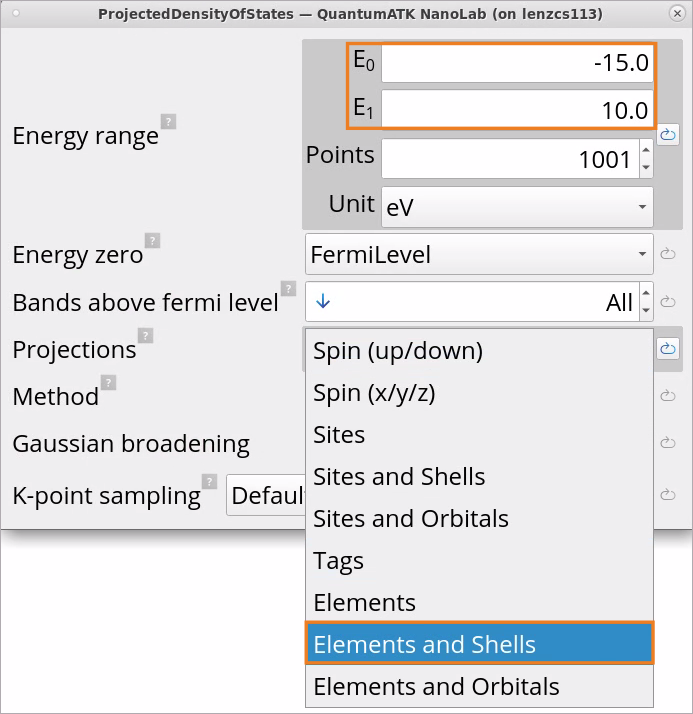Screen dimensions: 693x714
Task: Expand the Energy zero FermiLevel combo box
Action: pos(479,254)
